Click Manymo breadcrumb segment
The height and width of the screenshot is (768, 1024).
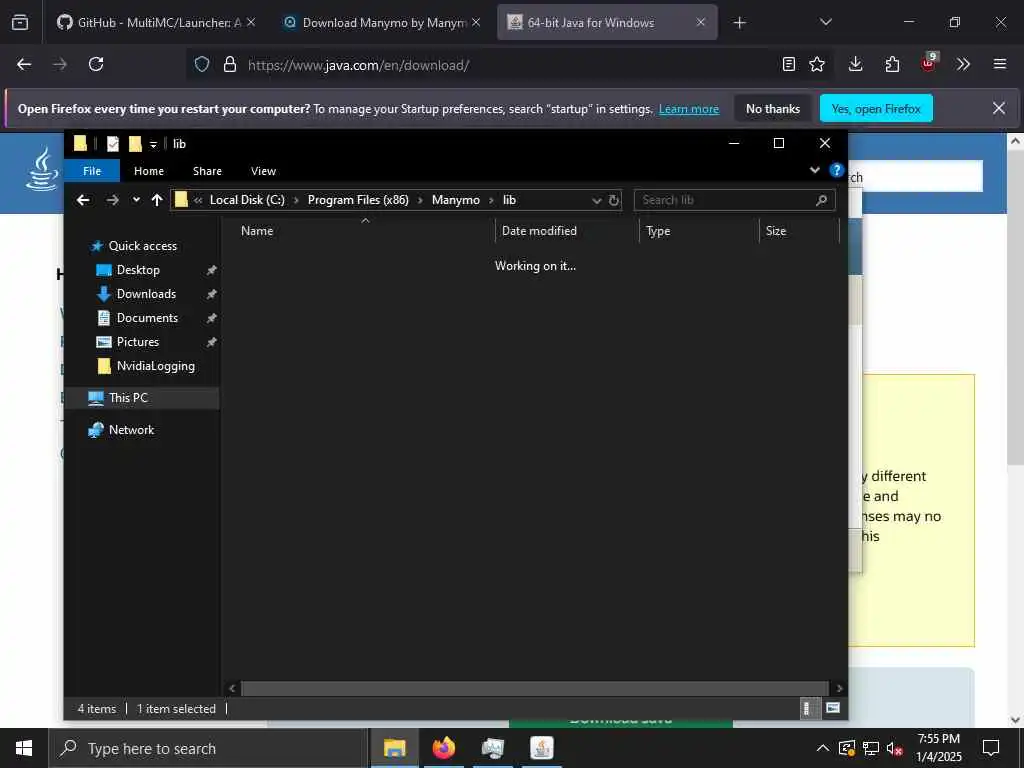(456, 200)
